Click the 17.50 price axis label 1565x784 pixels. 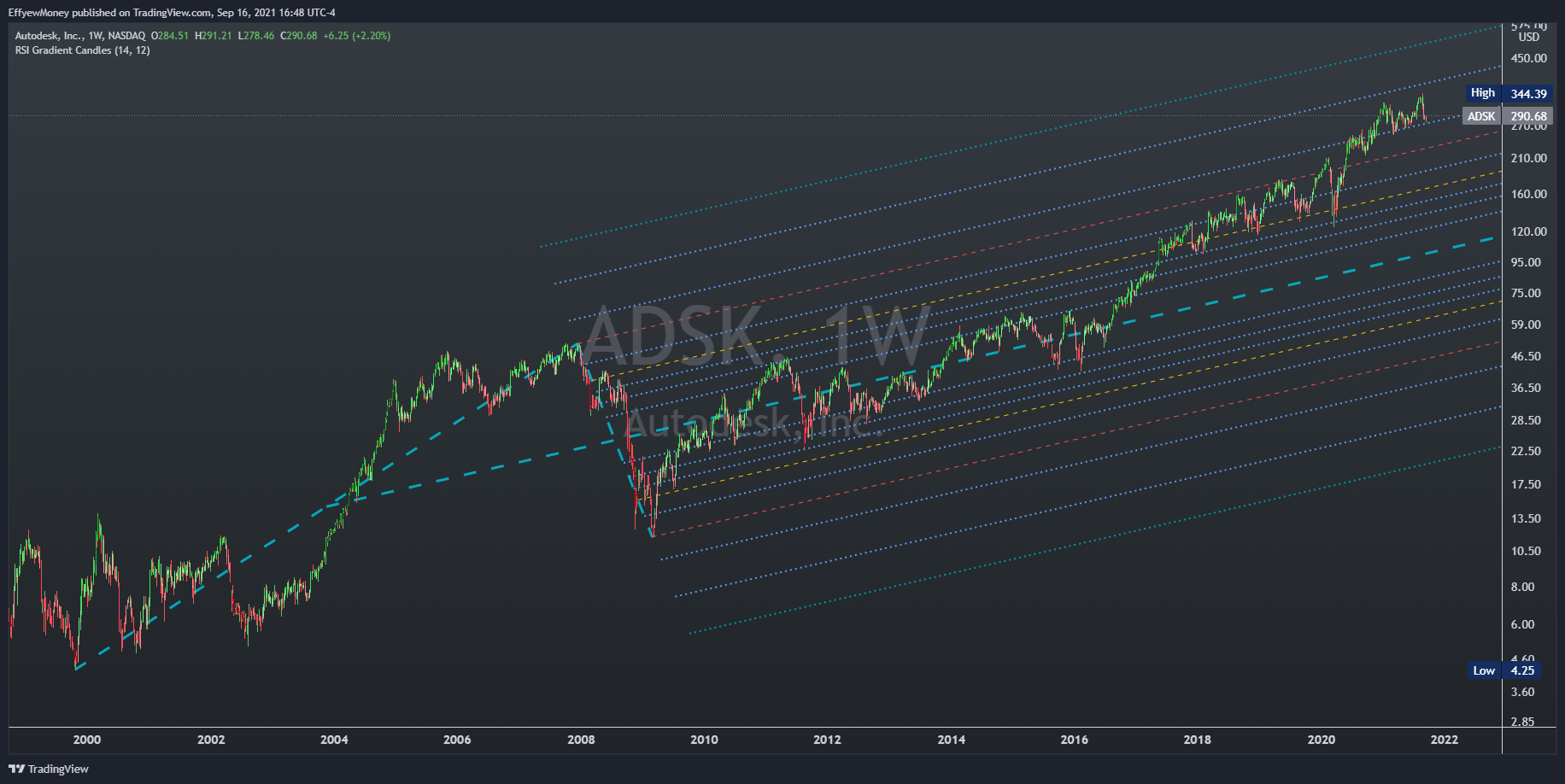coord(1526,484)
